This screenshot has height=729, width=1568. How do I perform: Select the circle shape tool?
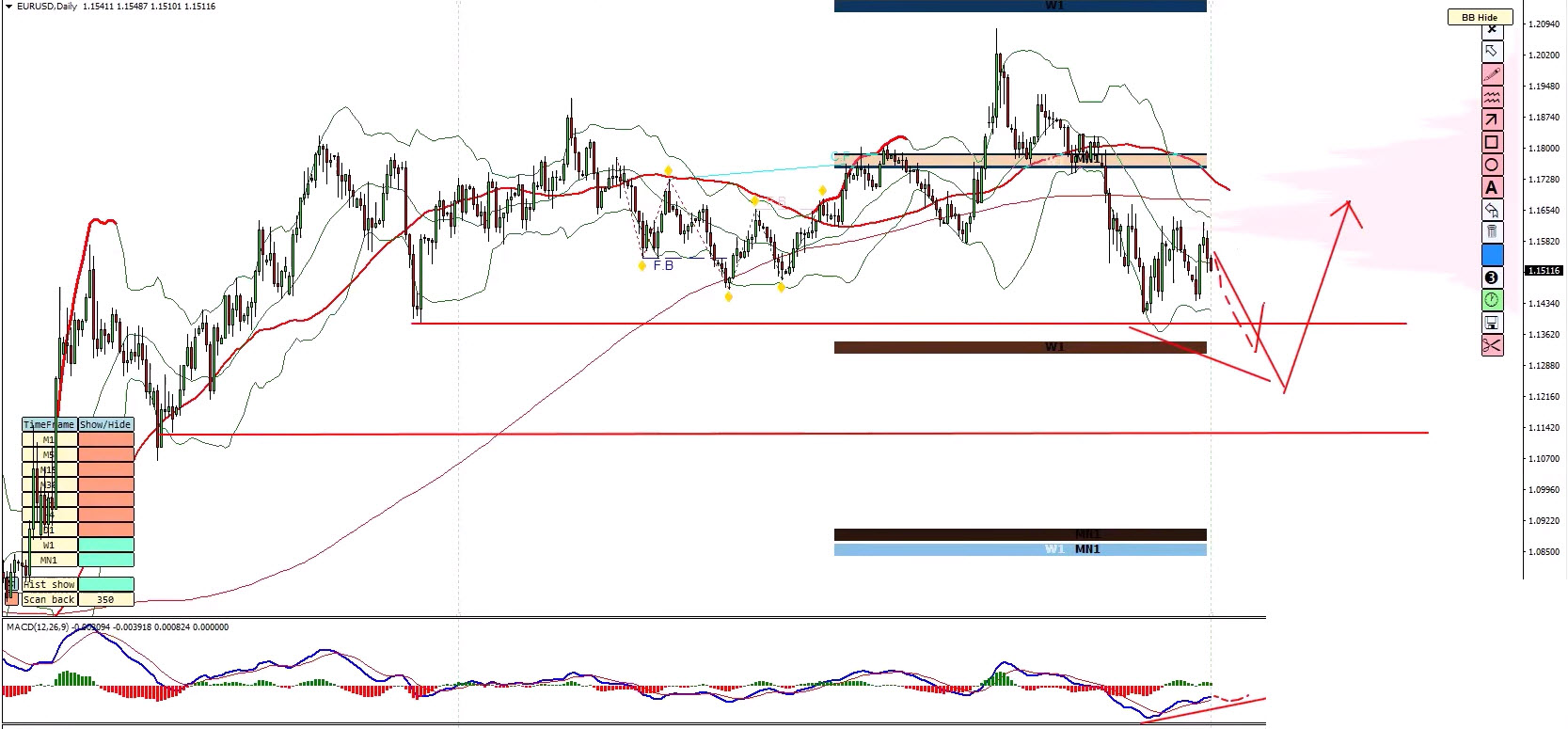click(1492, 165)
